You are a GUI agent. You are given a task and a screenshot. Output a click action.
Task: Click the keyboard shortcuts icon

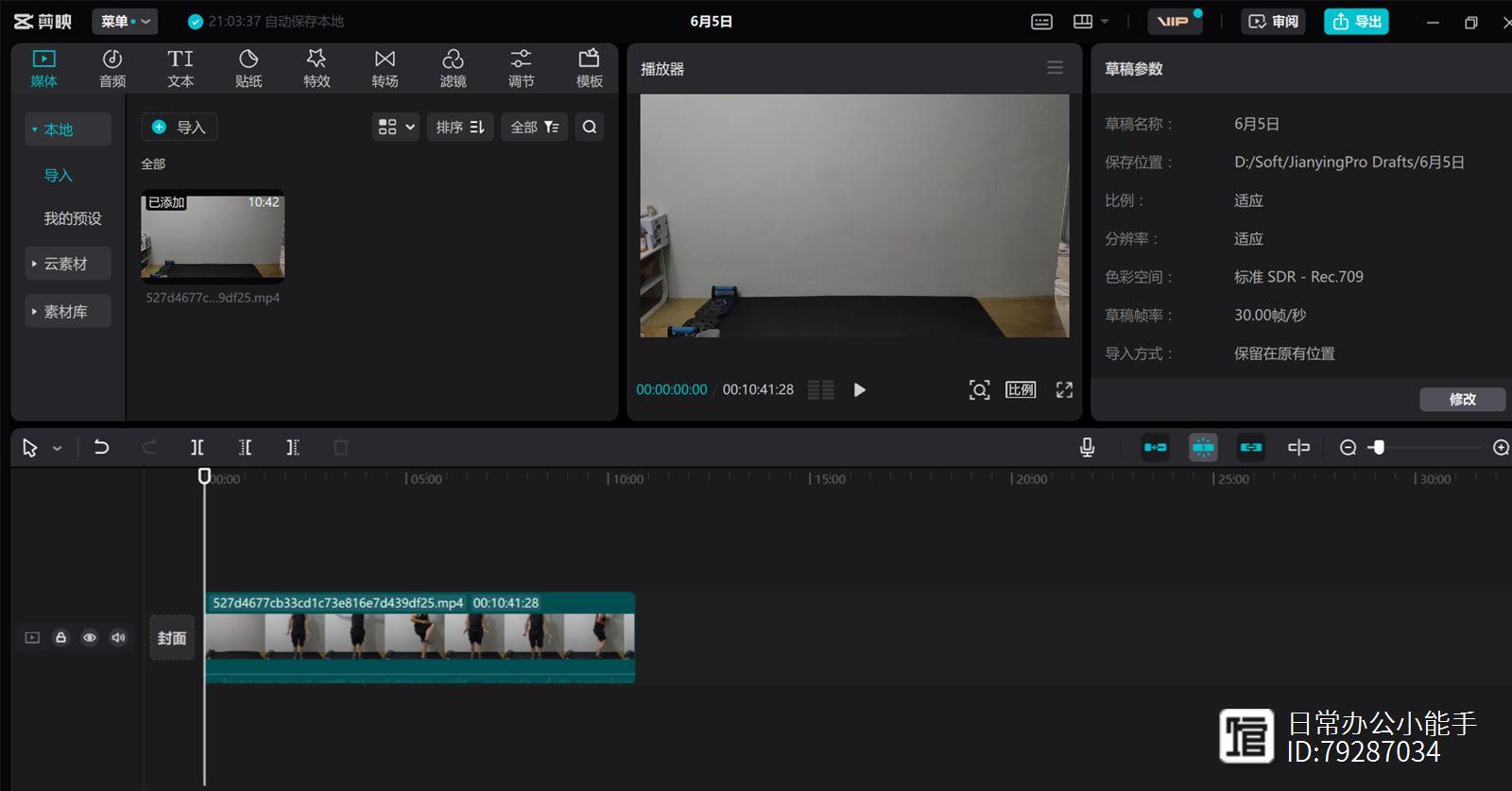click(1041, 21)
